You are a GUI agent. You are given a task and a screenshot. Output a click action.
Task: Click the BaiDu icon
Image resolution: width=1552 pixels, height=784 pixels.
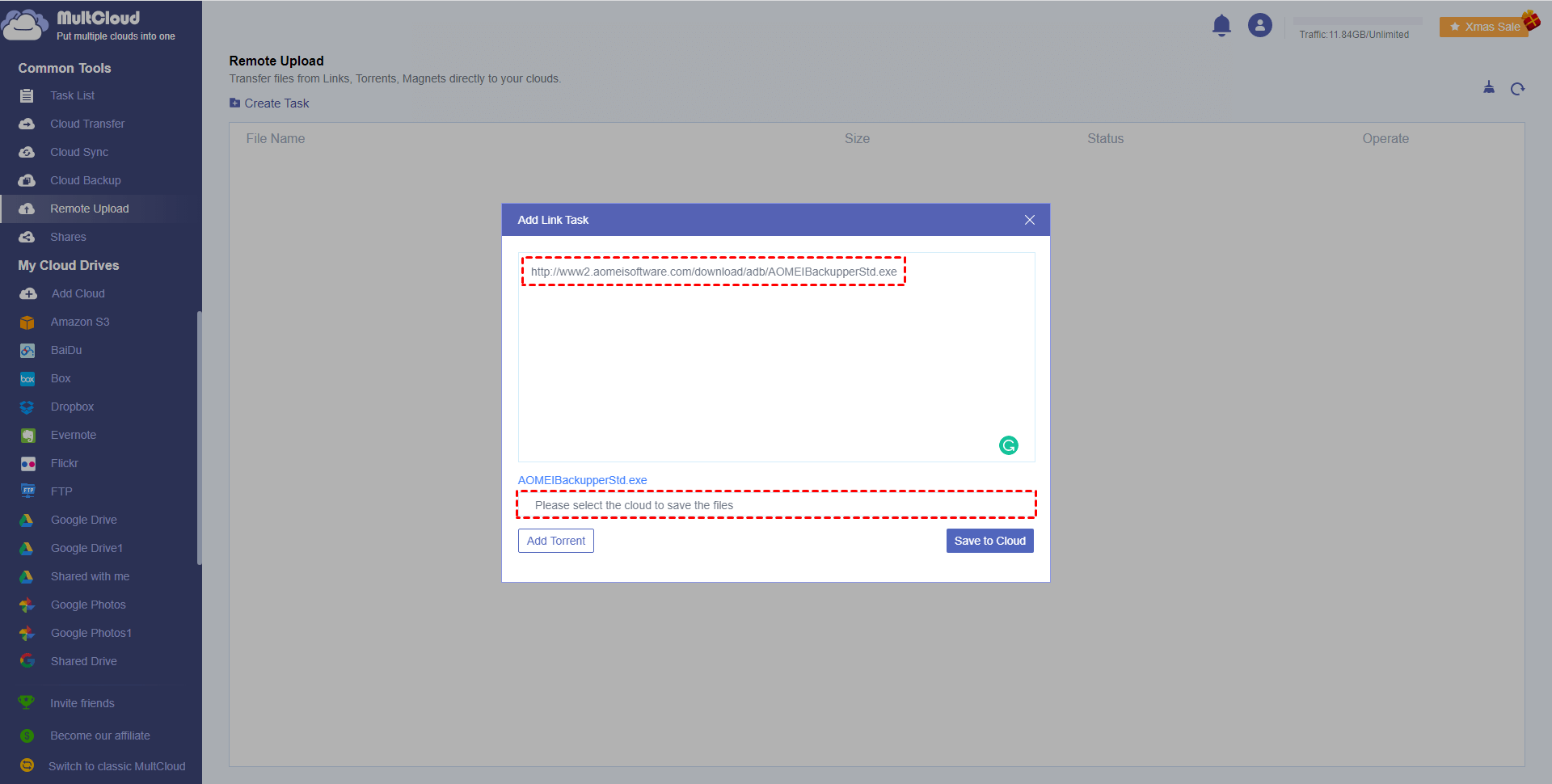tap(27, 351)
